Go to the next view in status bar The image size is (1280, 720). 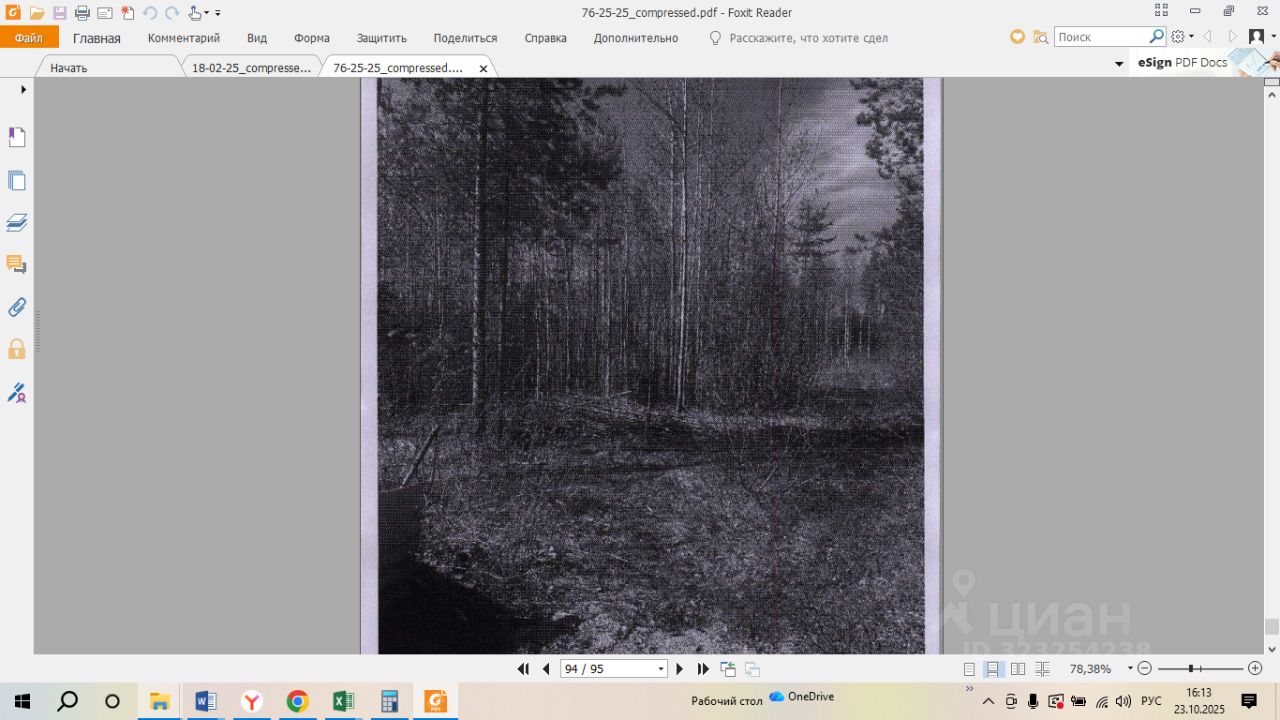752,669
